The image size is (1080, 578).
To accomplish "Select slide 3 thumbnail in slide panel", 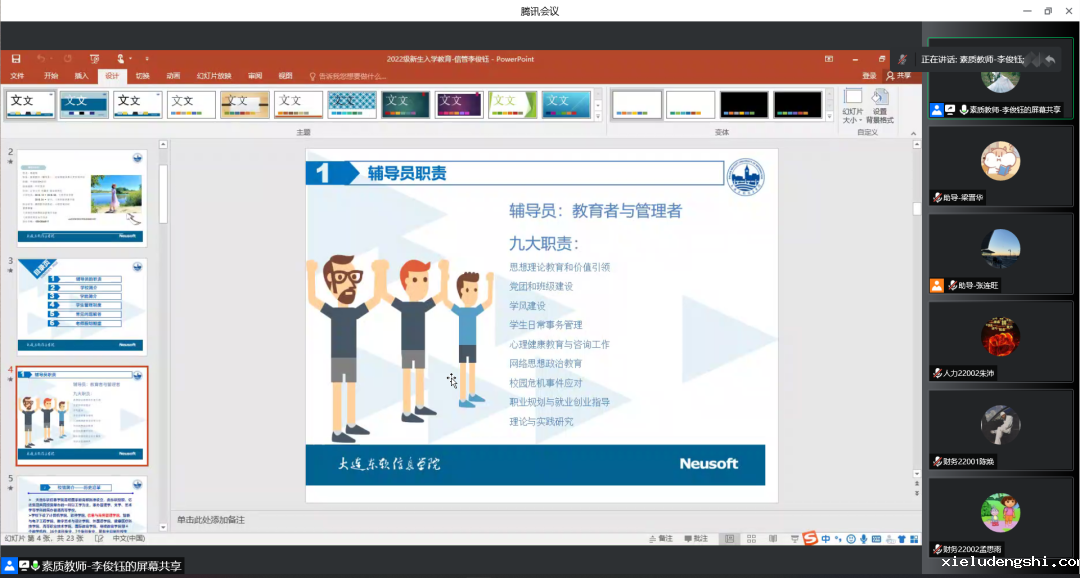I will [x=82, y=306].
